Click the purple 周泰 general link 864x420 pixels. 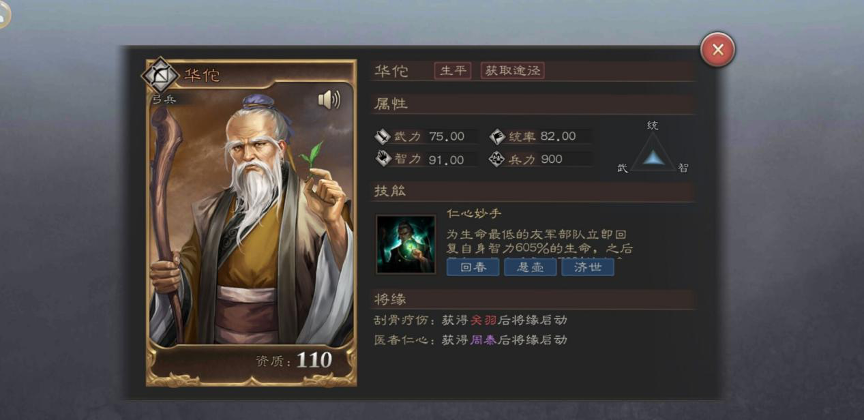483,340
